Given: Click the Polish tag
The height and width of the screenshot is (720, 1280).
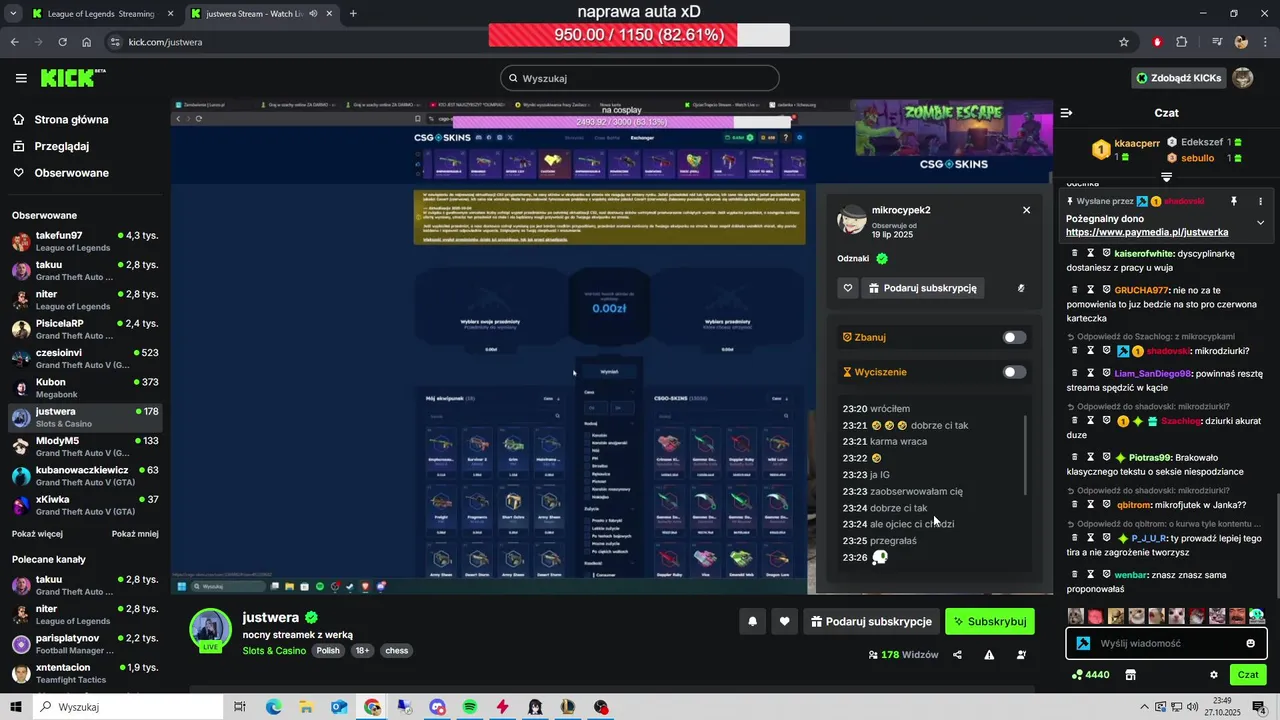Looking at the screenshot, I should (328, 651).
